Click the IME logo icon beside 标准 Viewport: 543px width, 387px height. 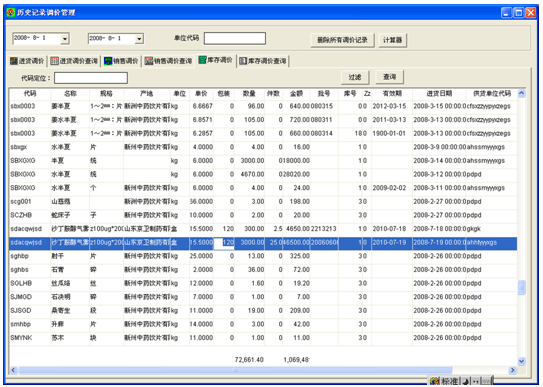click(435, 381)
